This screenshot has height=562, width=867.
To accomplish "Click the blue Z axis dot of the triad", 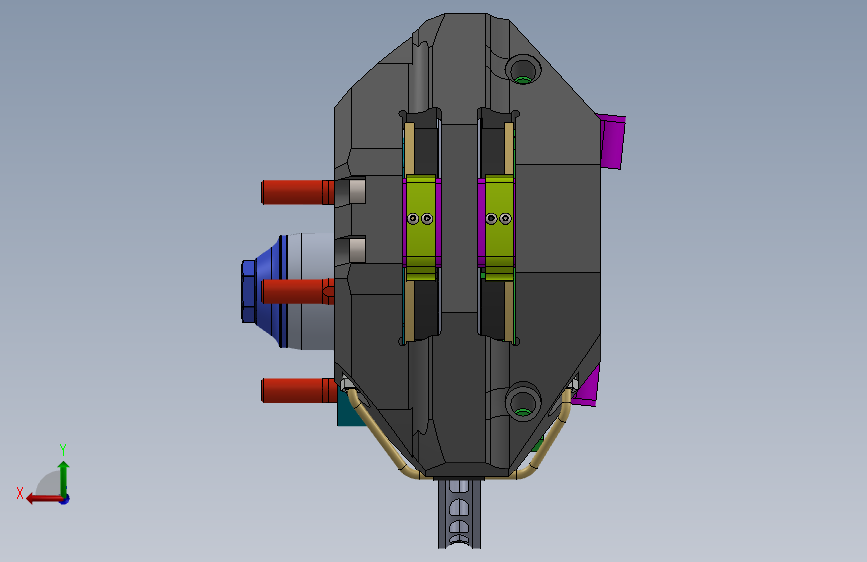I will 65,499.
